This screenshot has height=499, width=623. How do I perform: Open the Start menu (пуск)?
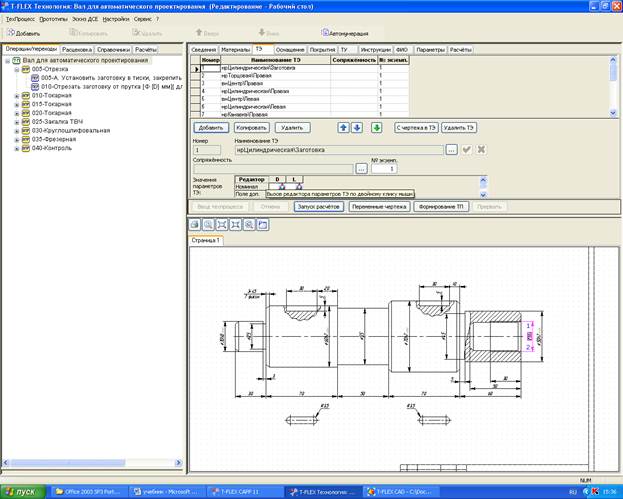click(23, 492)
